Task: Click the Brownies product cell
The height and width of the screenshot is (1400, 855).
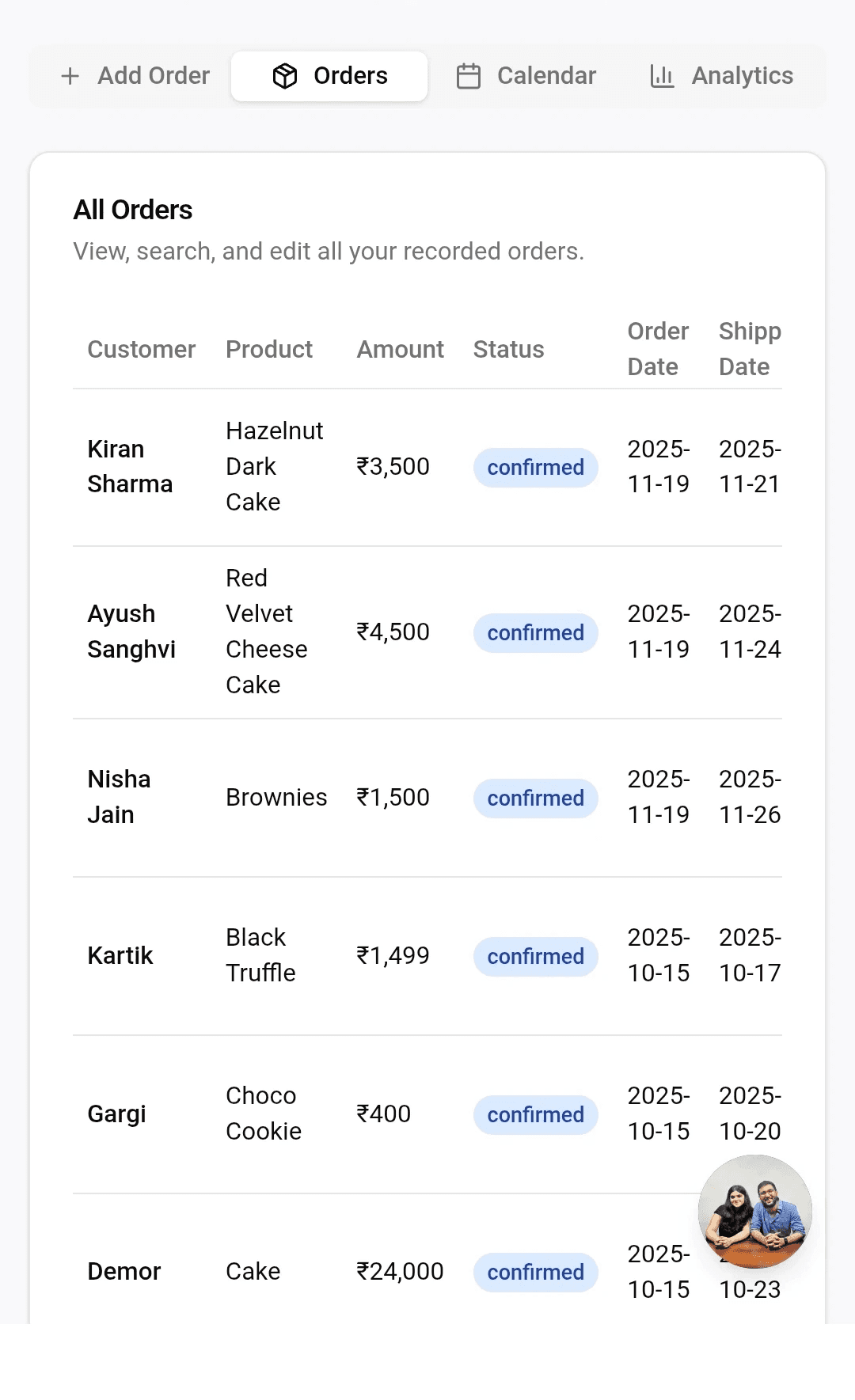Action: coord(276,798)
